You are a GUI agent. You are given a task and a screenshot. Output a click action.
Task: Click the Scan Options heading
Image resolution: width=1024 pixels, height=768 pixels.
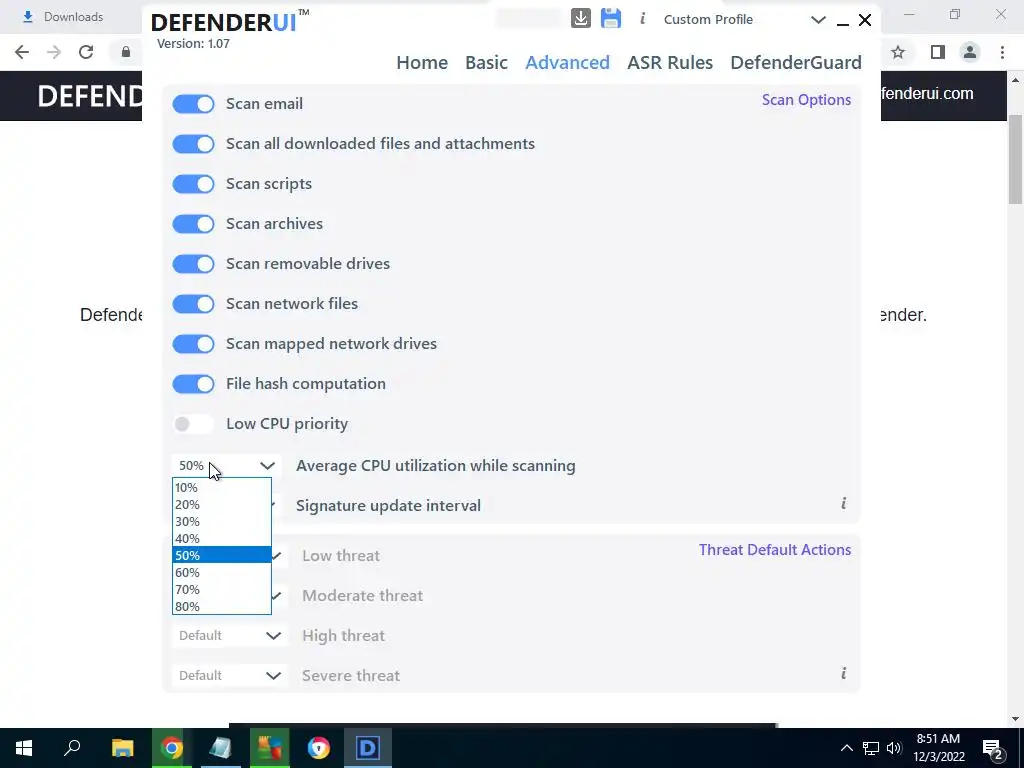click(x=807, y=100)
